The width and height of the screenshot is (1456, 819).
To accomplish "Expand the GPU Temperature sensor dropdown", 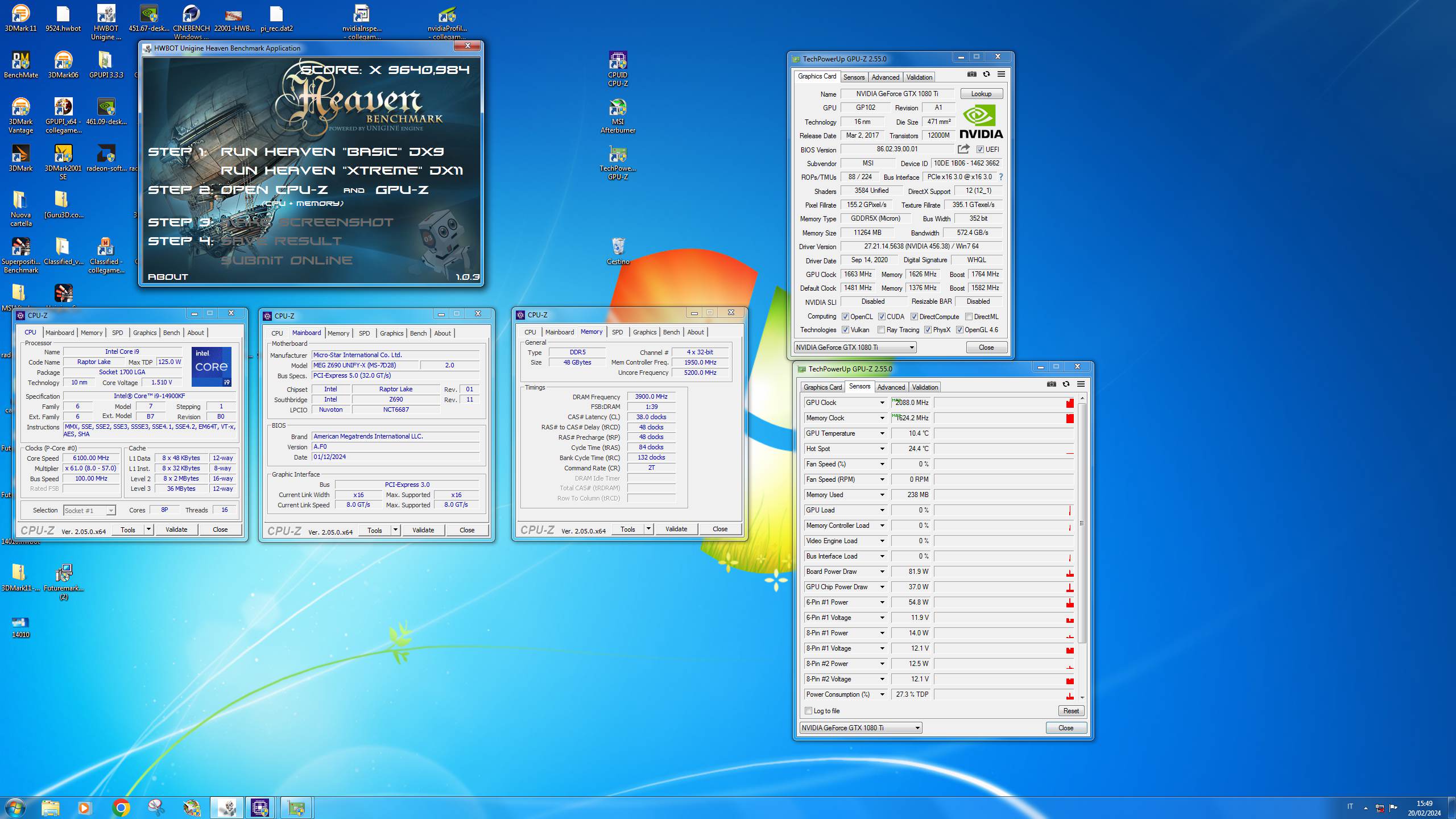I will point(882,433).
